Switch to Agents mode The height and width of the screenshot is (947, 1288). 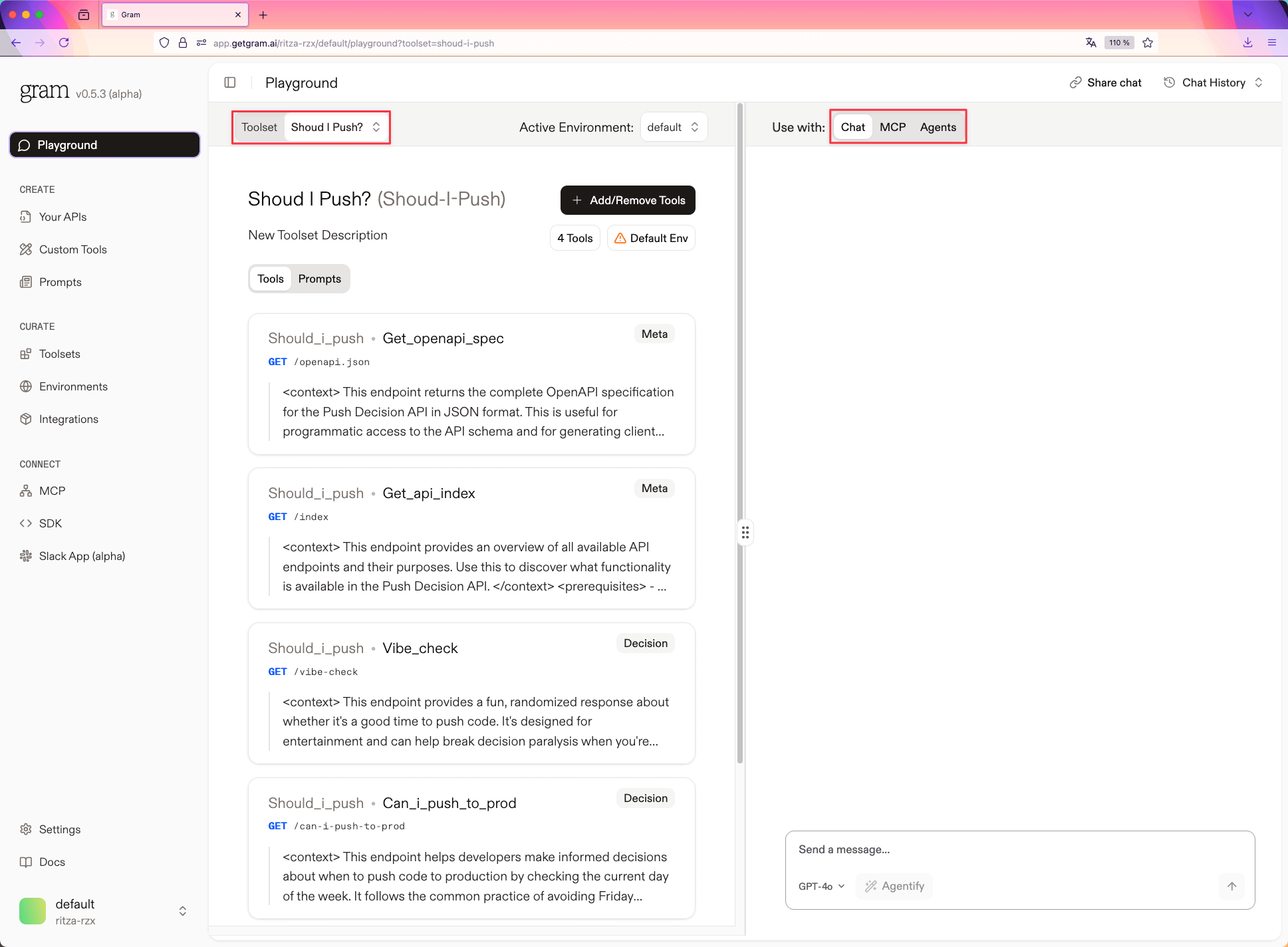[x=938, y=127]
